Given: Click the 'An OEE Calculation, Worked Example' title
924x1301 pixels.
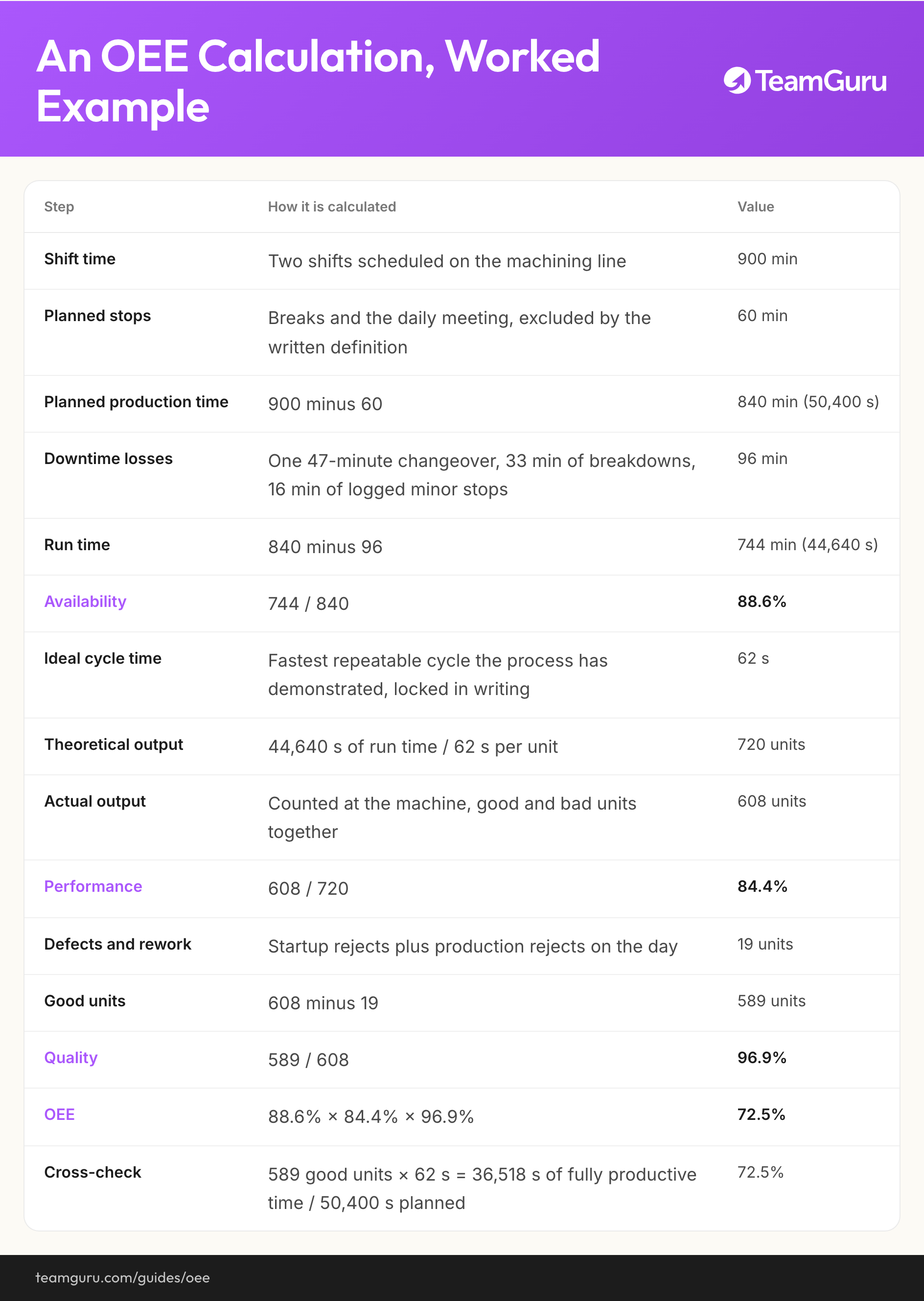Looking at the screenshot, I should tap(318, 81).
